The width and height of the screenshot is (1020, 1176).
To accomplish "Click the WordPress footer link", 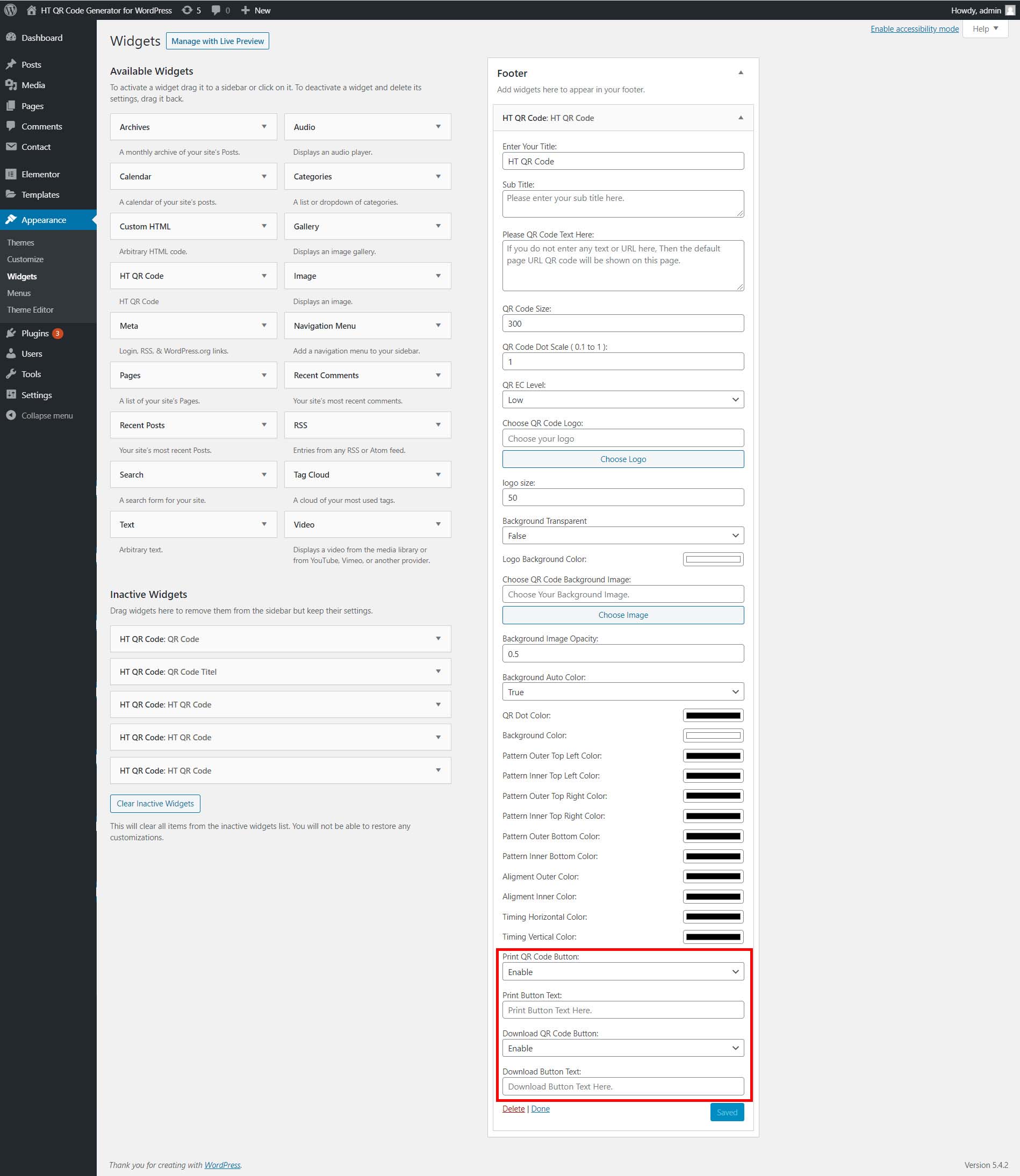I will pyautogui.click(x=222, y=1165).
